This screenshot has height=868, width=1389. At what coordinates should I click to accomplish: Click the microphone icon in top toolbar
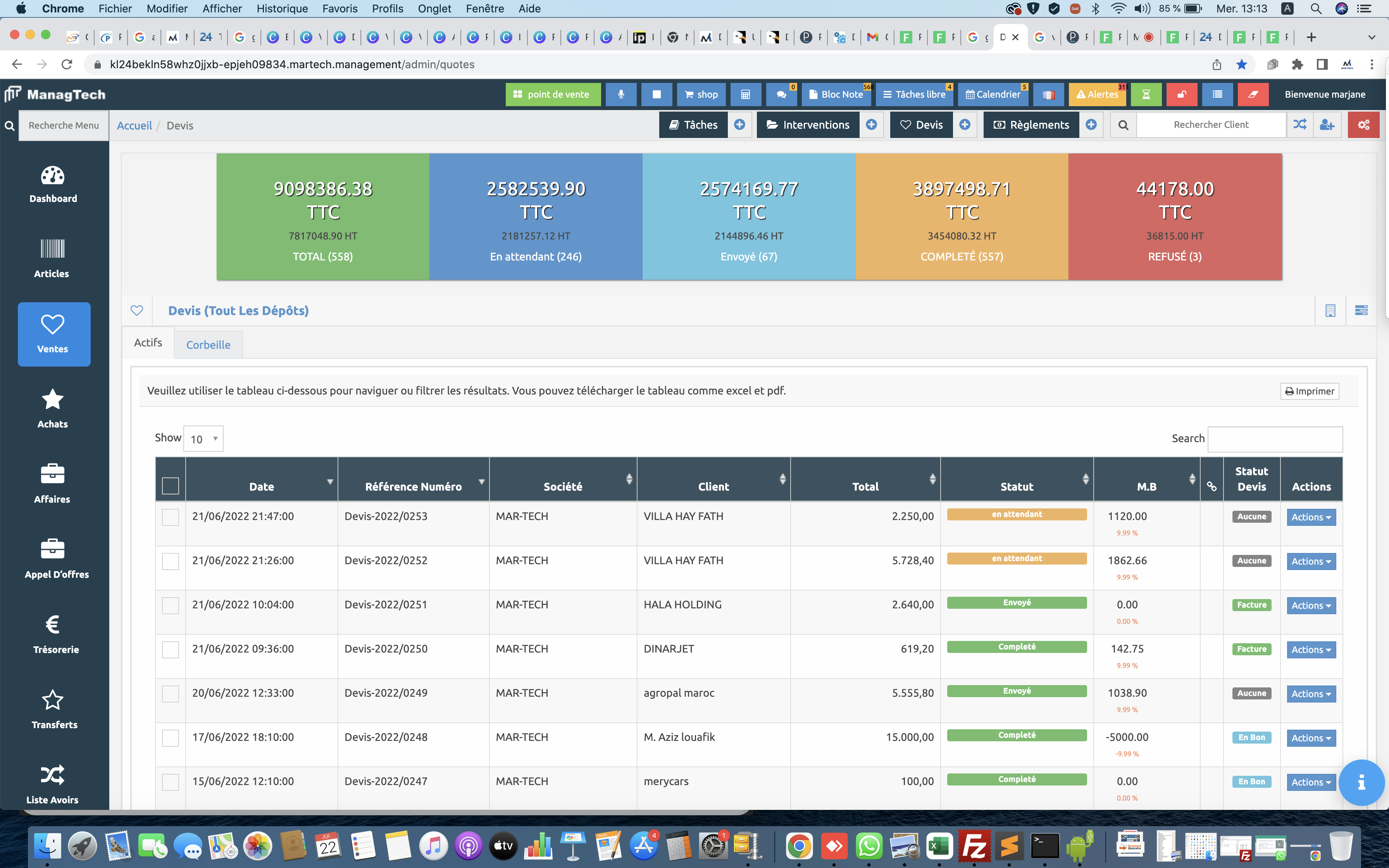point(620,94)
